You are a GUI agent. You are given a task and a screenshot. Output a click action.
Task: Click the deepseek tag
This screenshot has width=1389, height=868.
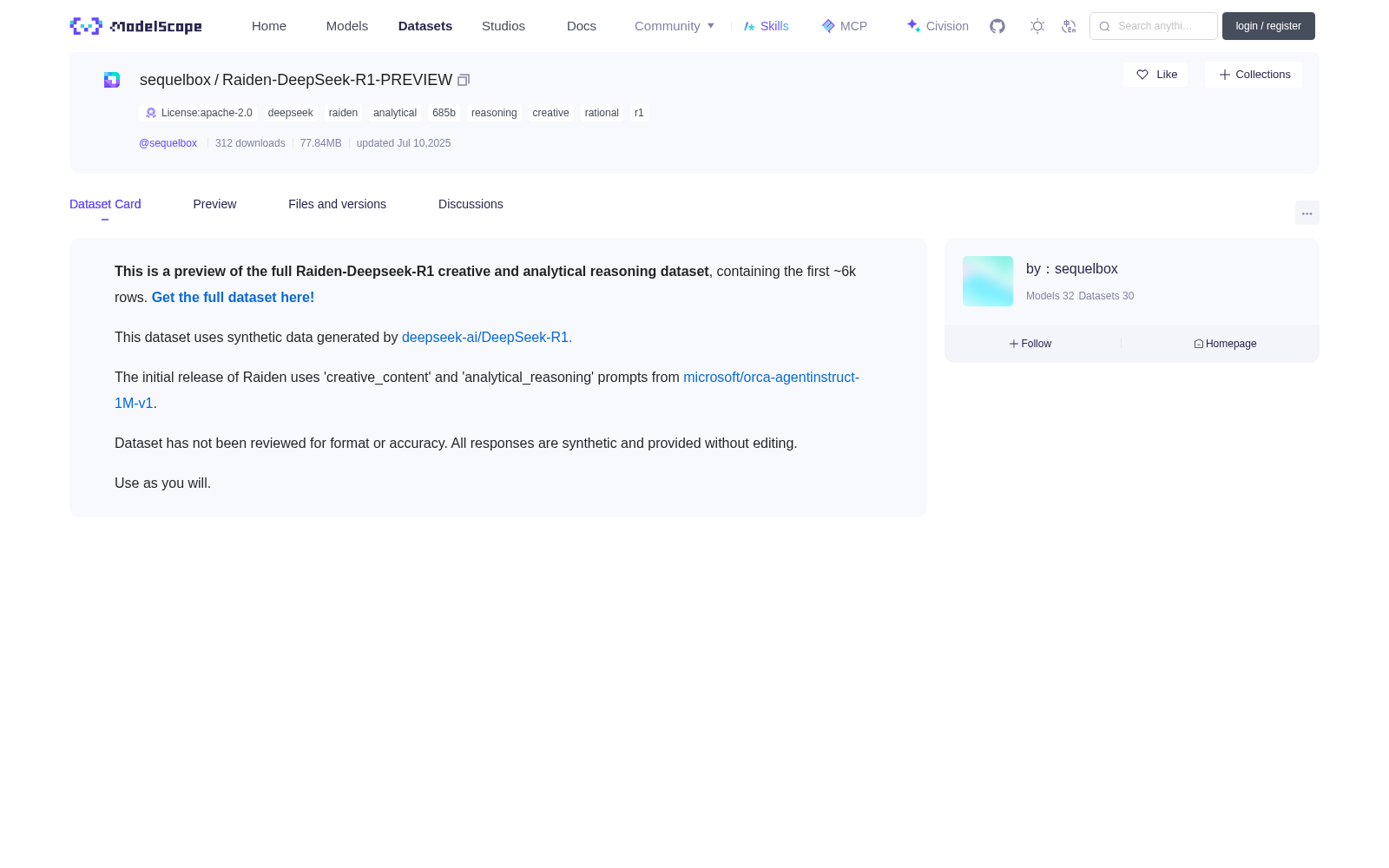click(x=290, y=113)
